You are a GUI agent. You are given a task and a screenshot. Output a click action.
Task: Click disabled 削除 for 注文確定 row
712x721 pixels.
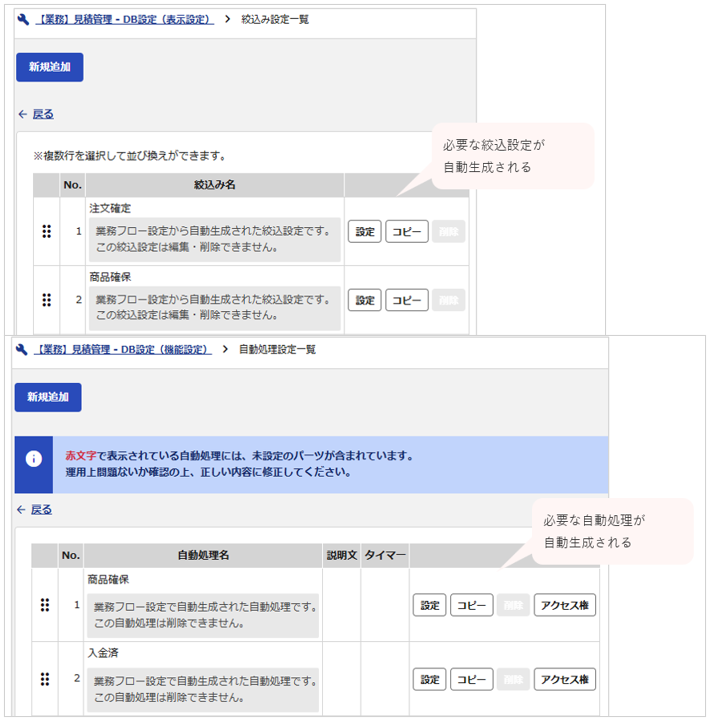[x=448, y=231]
